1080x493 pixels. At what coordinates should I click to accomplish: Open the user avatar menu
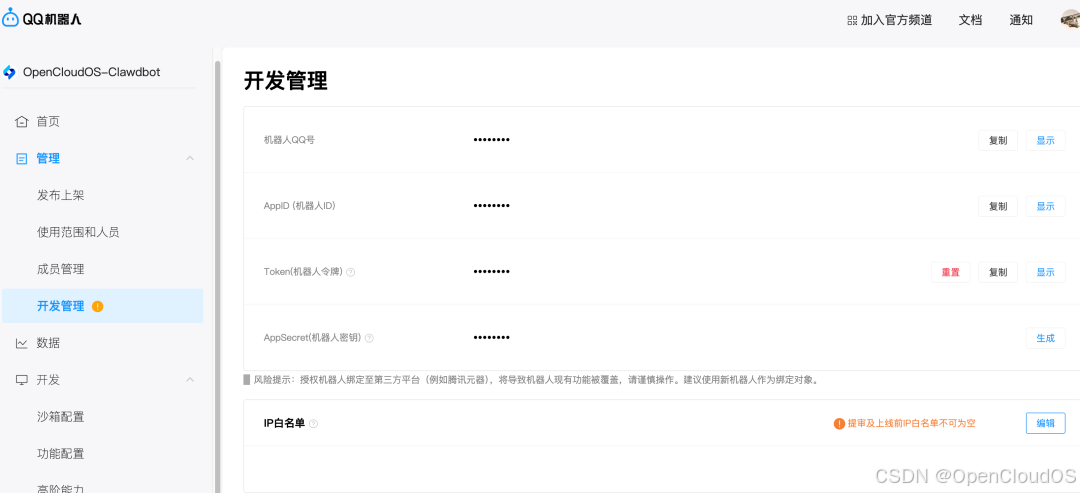(x=1070, y=20)
